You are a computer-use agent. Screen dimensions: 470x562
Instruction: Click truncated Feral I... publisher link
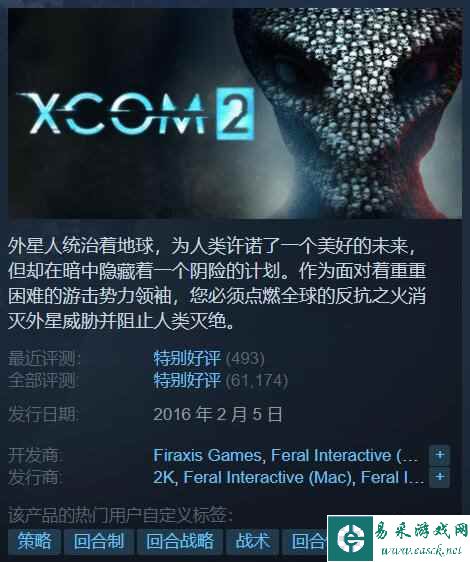[x=393, y=477]
